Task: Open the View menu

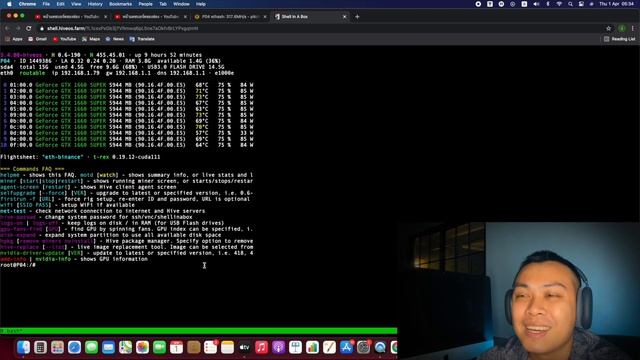Action: [x=76, y=4]
